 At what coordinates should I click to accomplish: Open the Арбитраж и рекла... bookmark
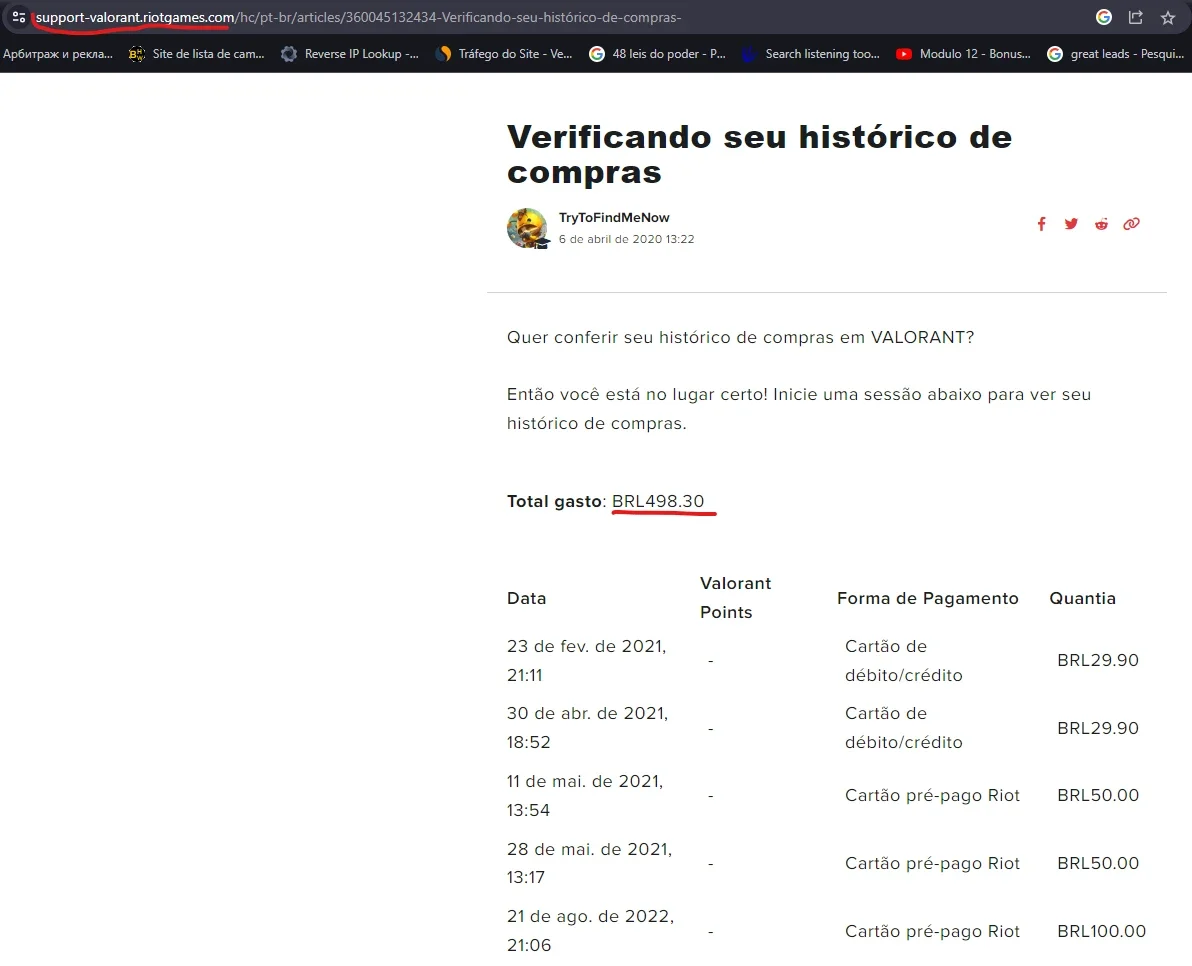pos(58,54)
